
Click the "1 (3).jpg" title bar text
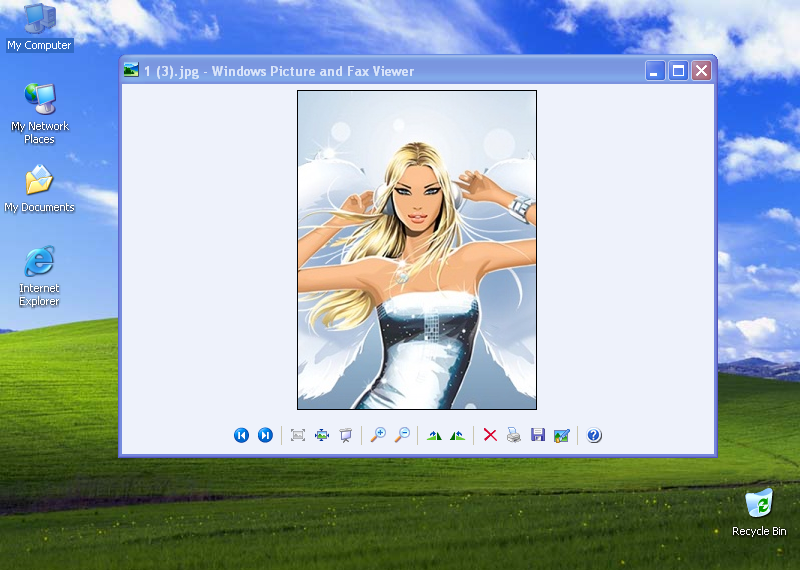click(x=171, y=71)
